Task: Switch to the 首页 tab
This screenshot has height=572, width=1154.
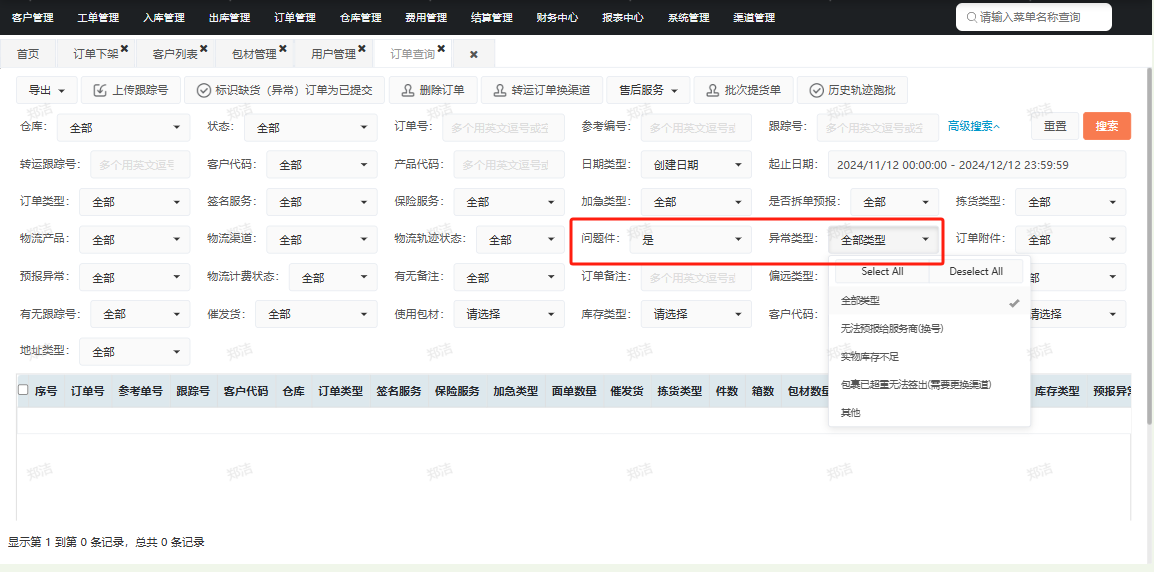Action: (x=28, y=54)
